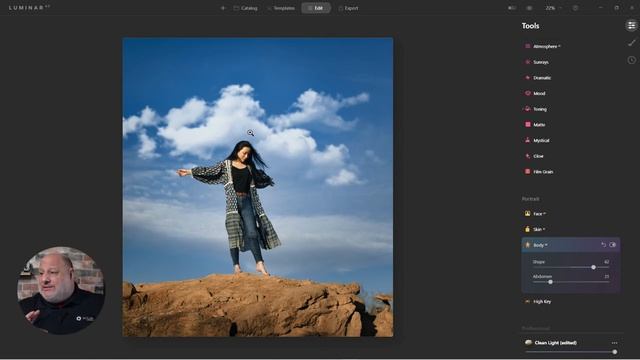The height and width of the screenshot is (360, 640).
Task: Click the Shape value 62
Action: [607, 262]
